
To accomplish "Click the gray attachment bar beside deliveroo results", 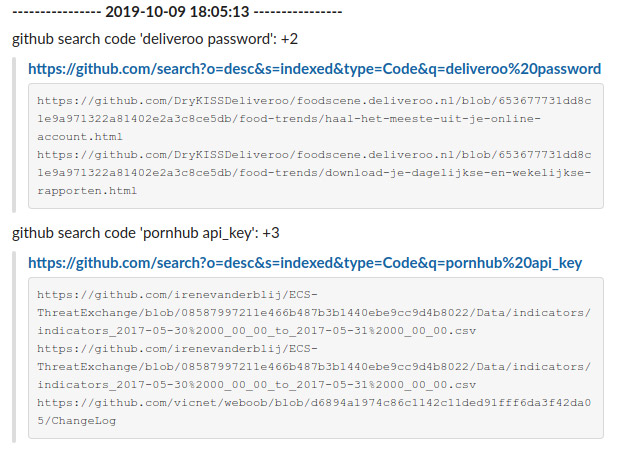I will 14,135.
